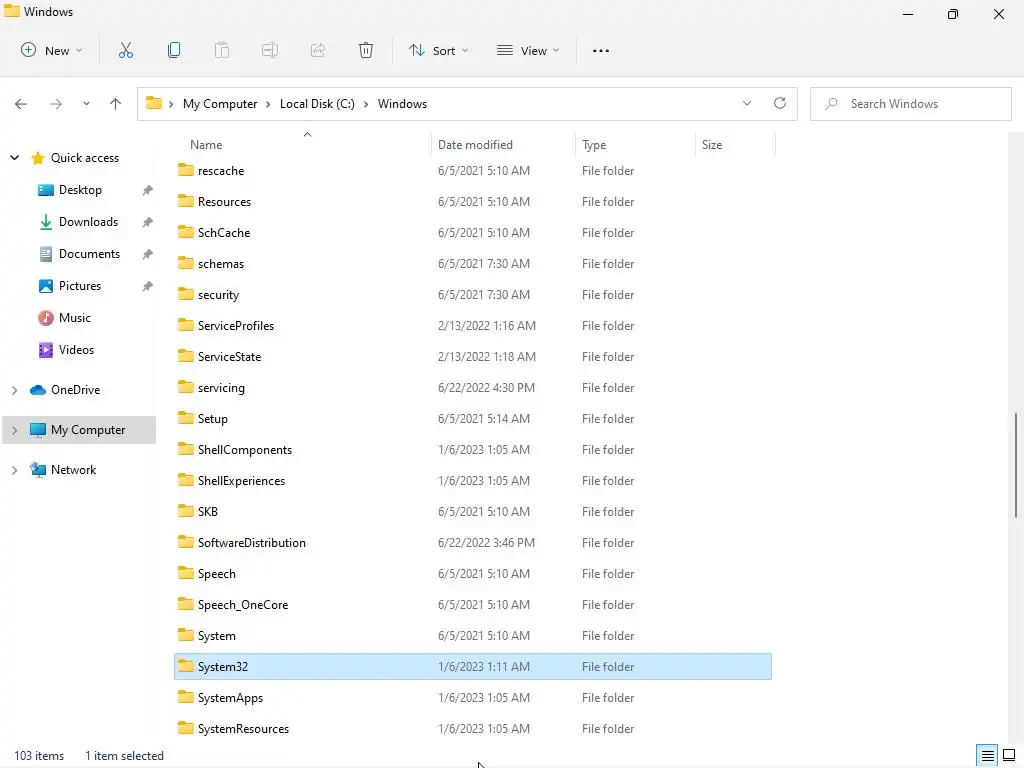Collapse the Quick access tree node

(14, 157)
